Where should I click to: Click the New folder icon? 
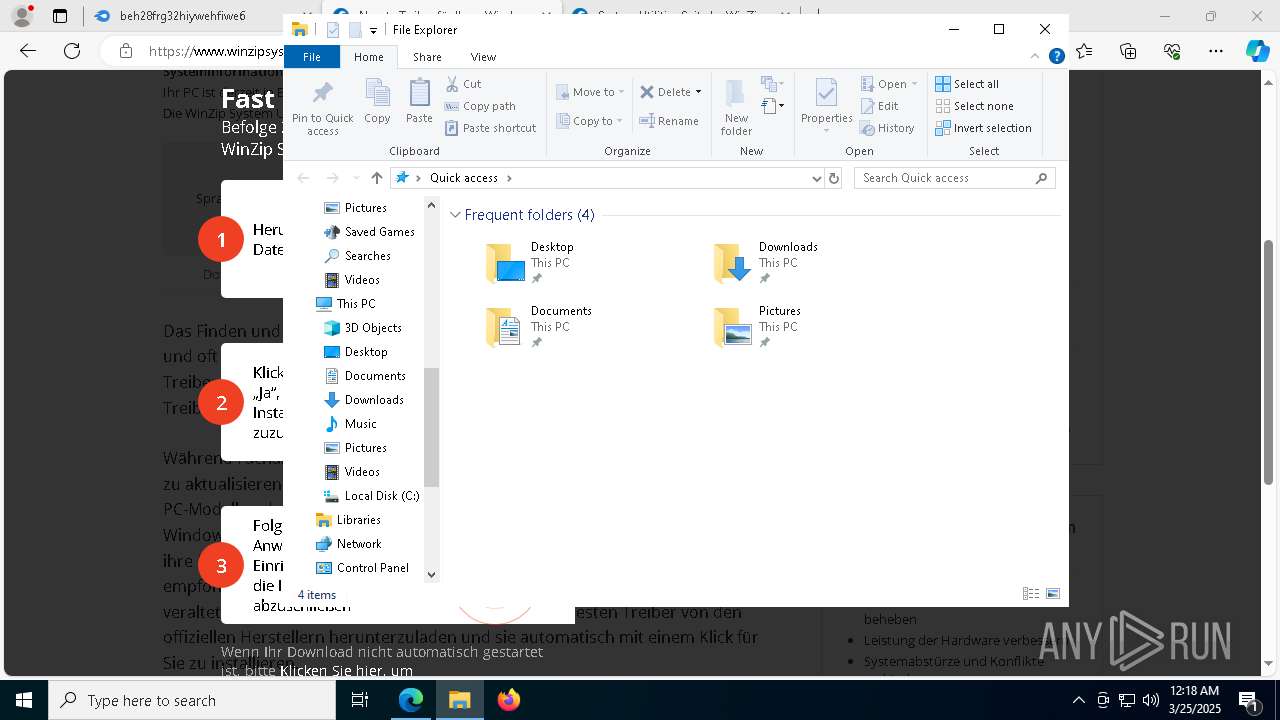click(735, 93)
